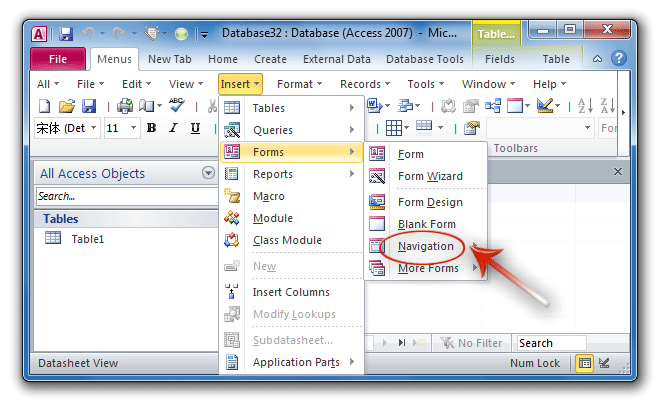663x408 pixels.
Task: Click the Undo icon in title bar
Action: point(88,33)
